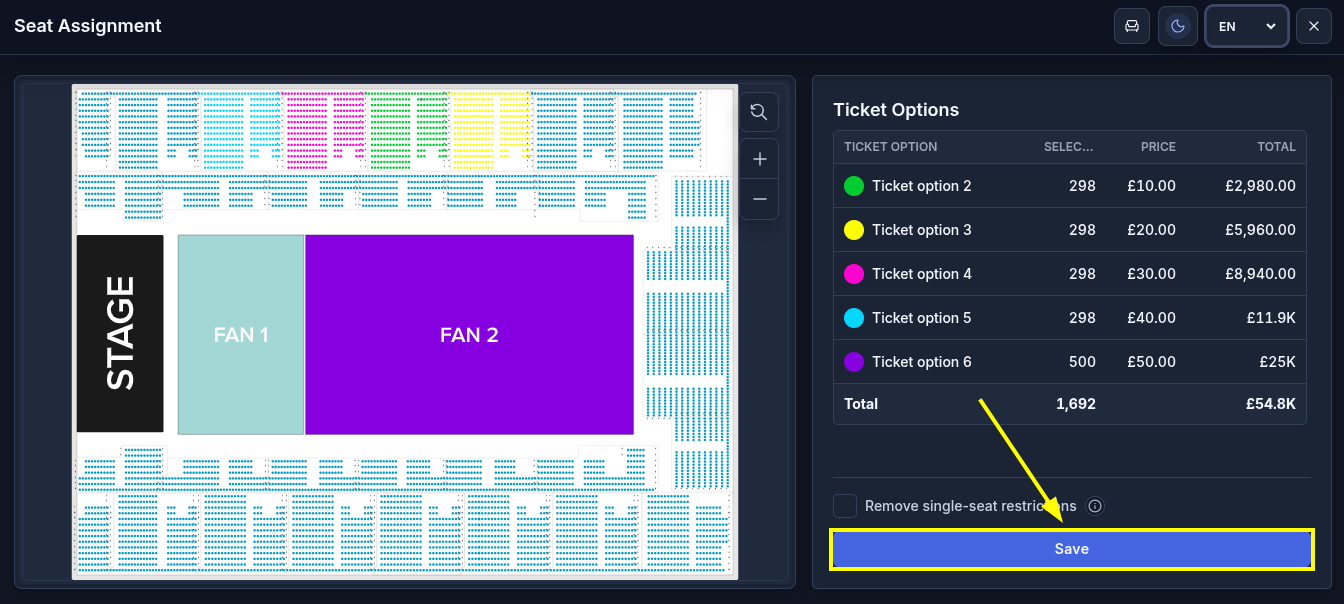This screenshot has height=604, width=1344.
Task: Click the seat view icon in header
Action: [1132, 26]
